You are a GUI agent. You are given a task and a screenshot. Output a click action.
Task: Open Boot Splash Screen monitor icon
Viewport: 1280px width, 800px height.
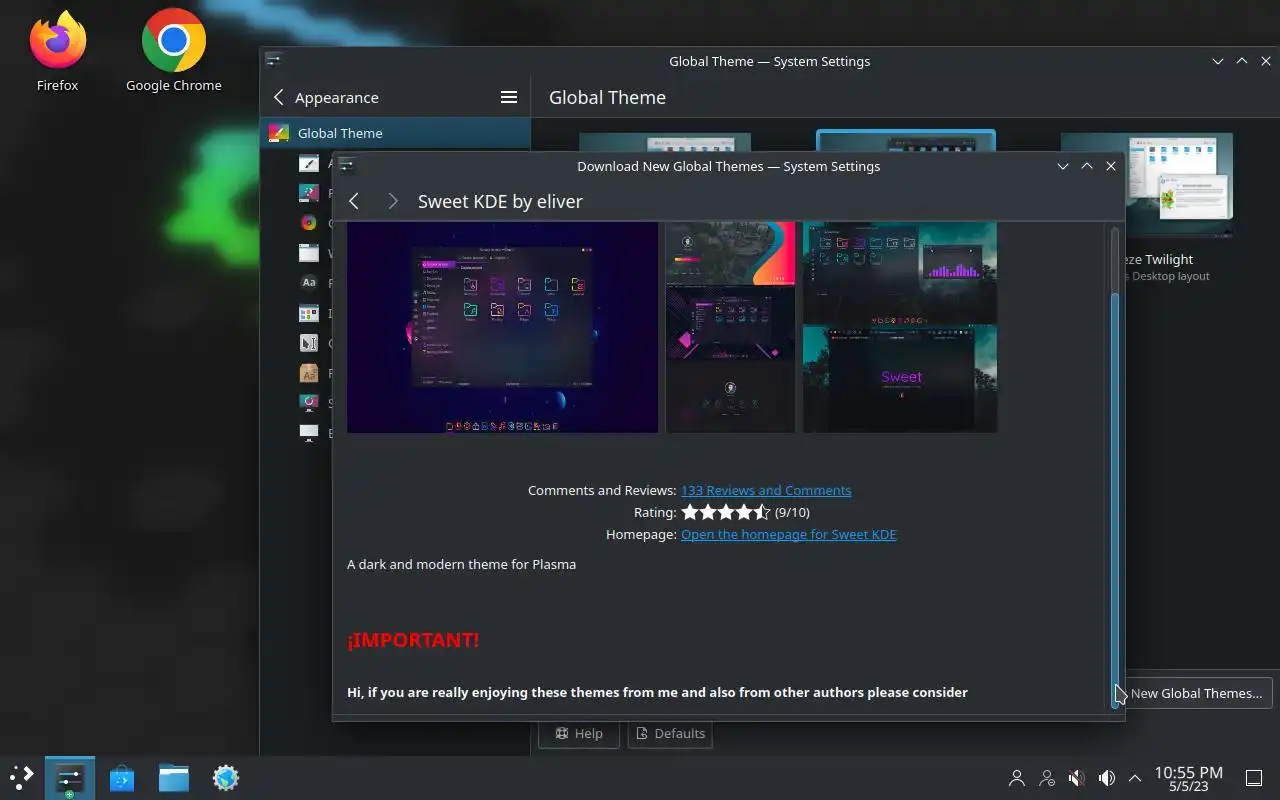(309, 433)
